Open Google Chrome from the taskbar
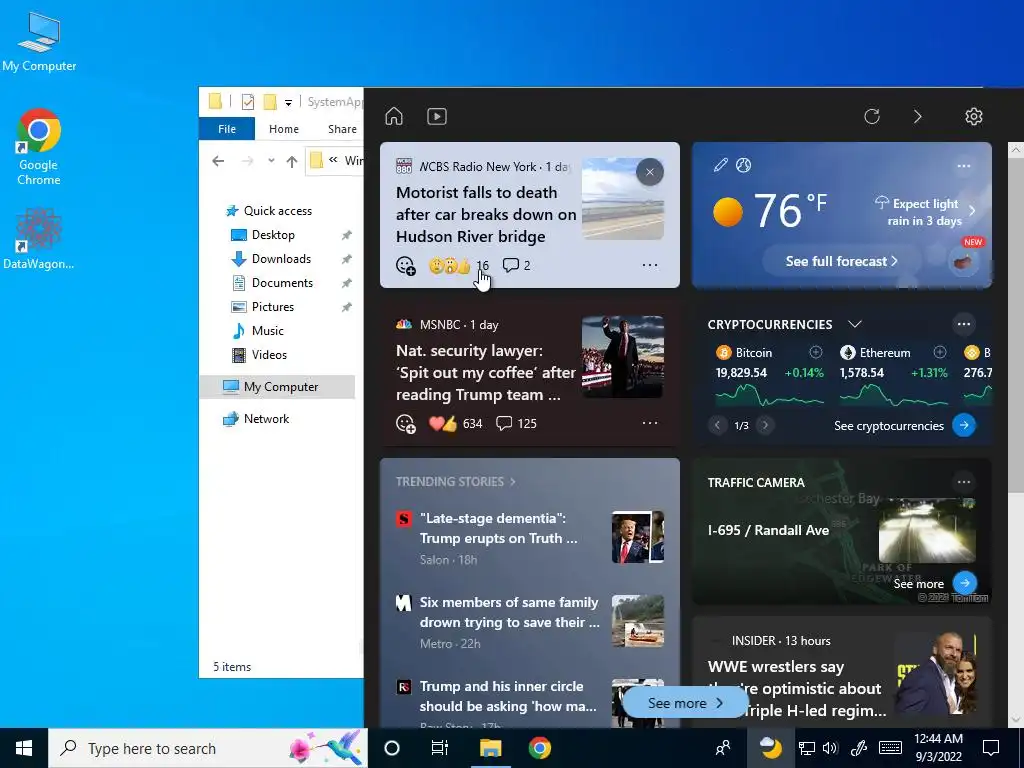 (539, 748)
